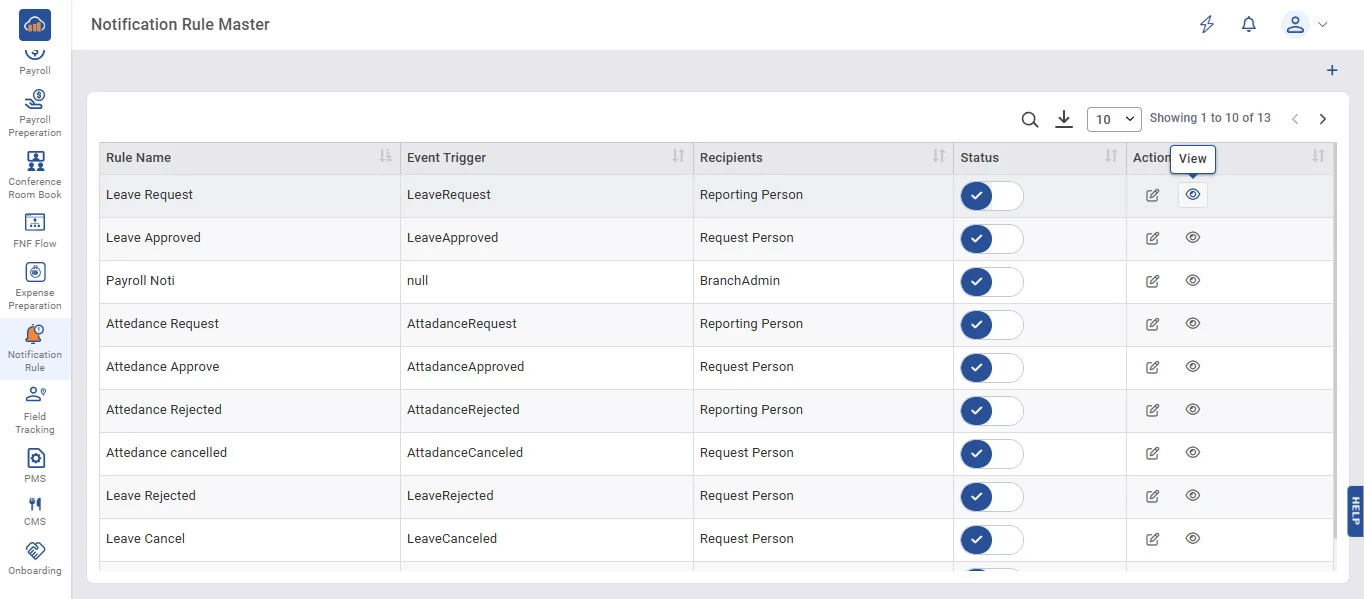Turn off the Leave Cancel status switch
Viewport: 1364px width, 599px height.
(x=991, y=540)
